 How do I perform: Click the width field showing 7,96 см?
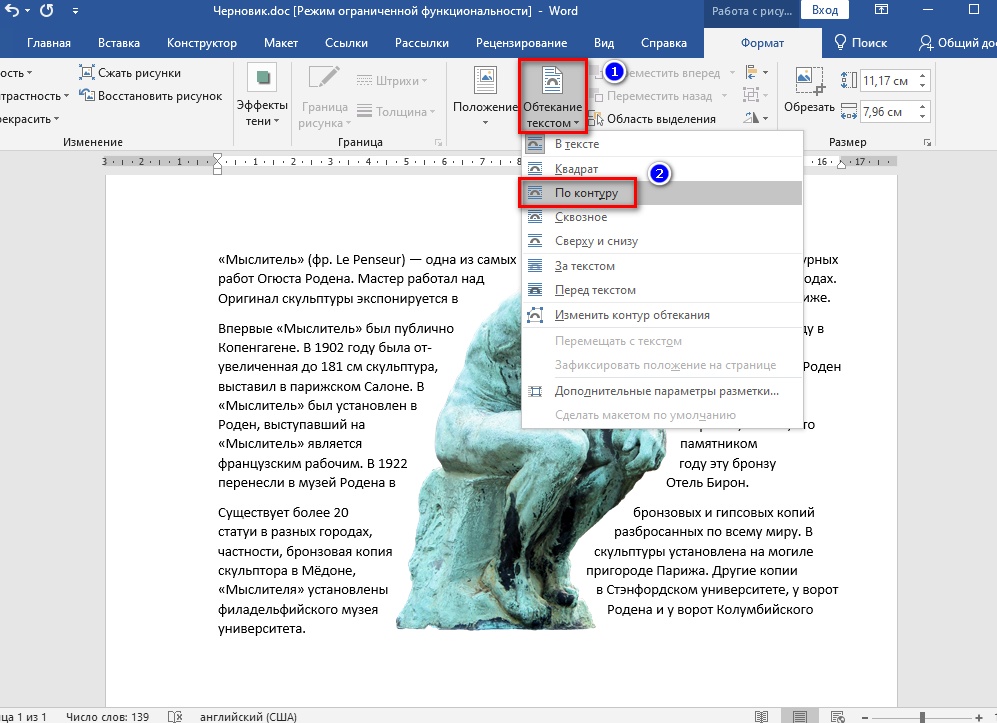[x=887, y=112]
